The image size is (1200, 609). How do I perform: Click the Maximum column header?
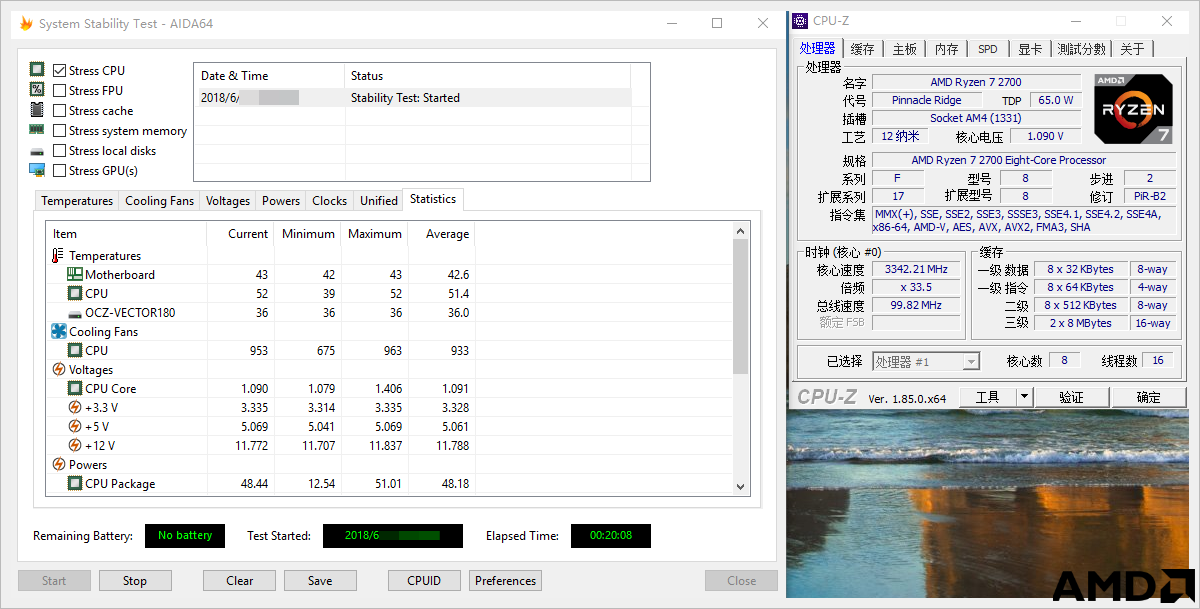click(x=374, y=234)
